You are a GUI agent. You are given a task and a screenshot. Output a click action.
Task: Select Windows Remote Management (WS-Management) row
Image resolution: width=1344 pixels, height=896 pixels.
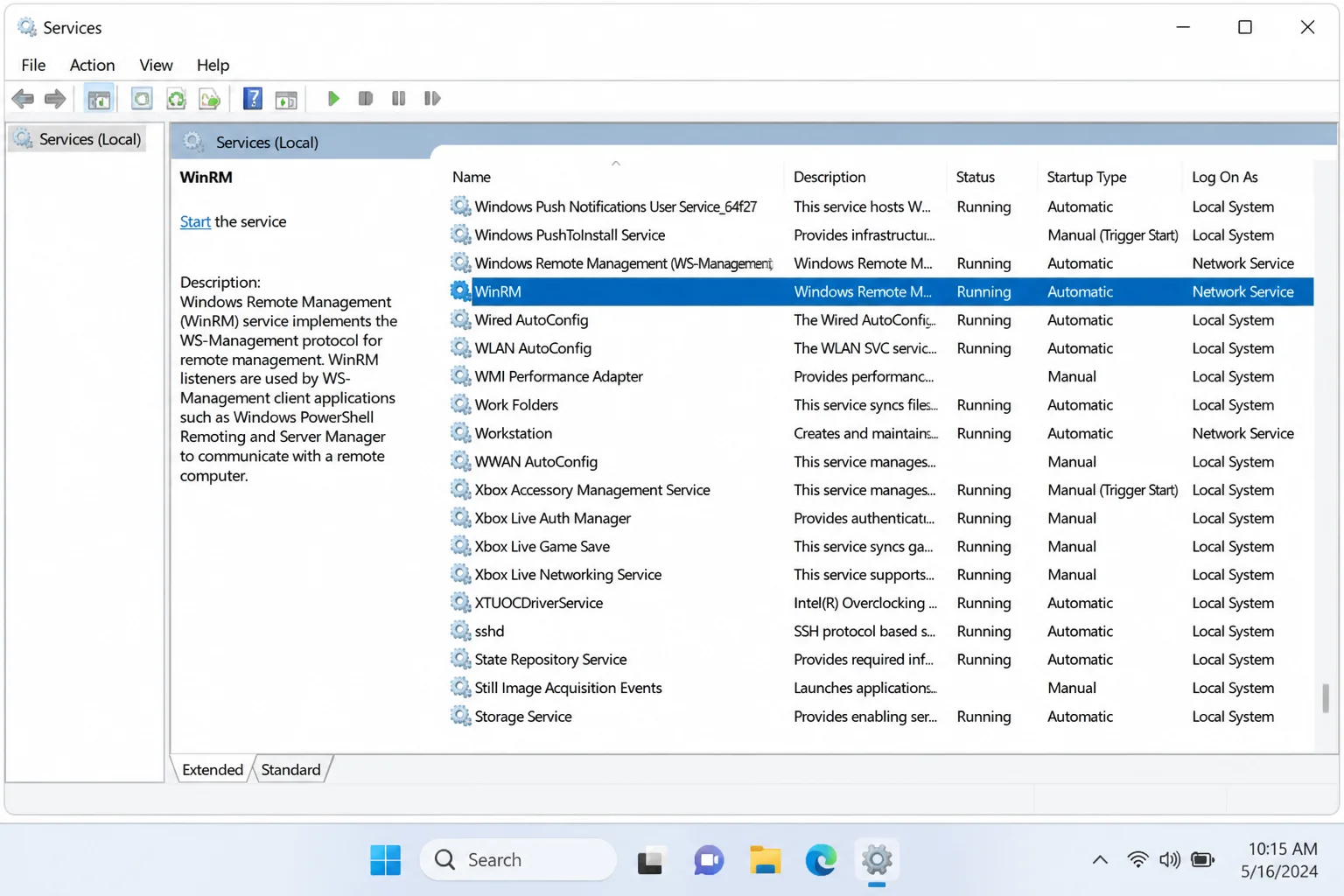[x=880, y=263]
